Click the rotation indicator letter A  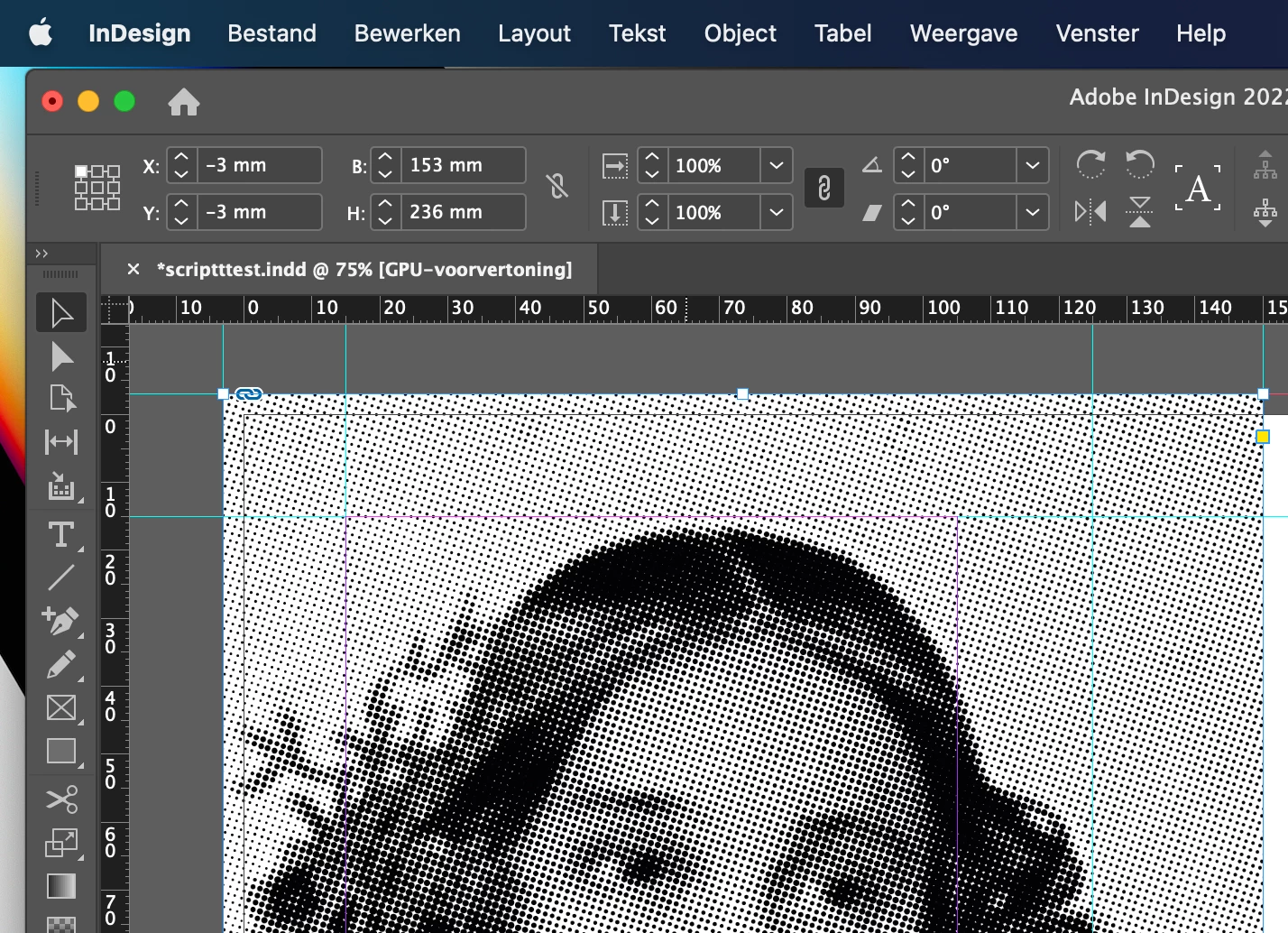tap(1198, 189)
